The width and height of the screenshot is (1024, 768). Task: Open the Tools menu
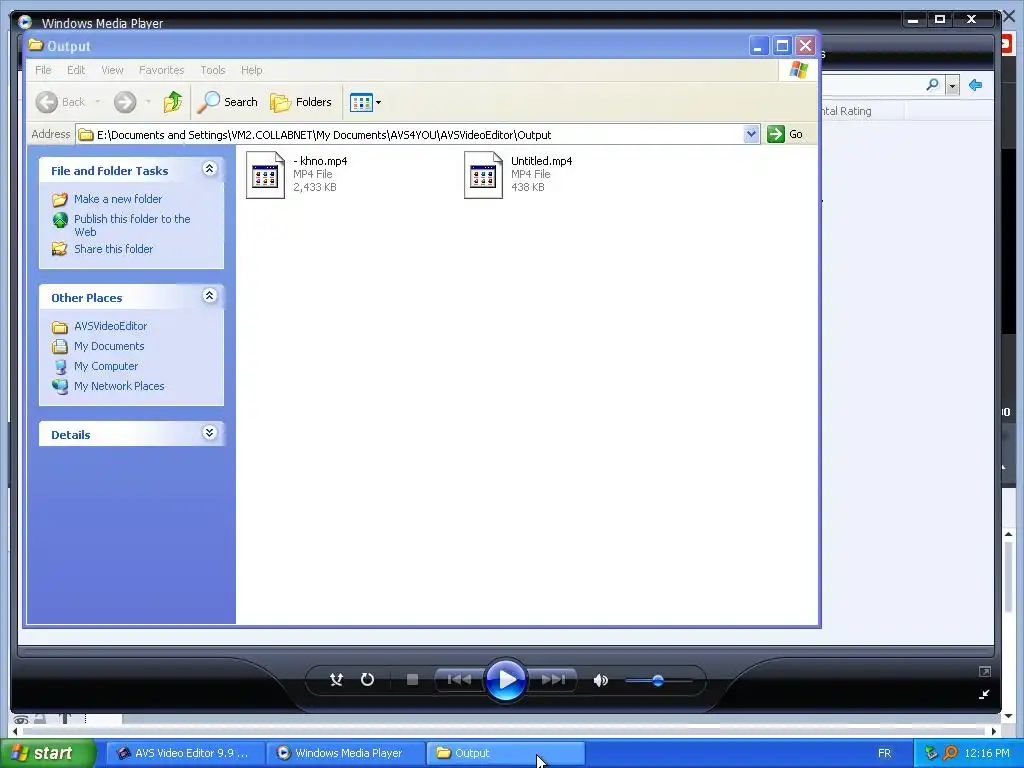coord(213,70)
